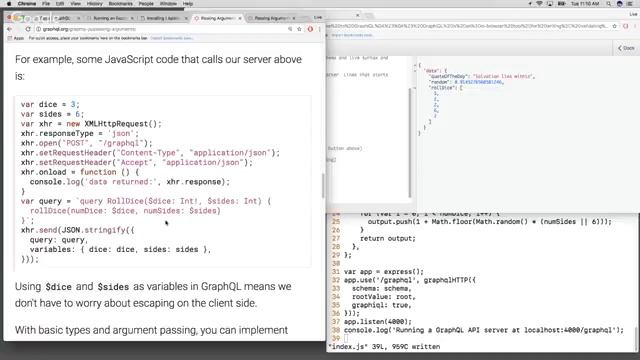Open the File menu
The height and width of the screenshot is (360, 640).
pos(46,4)
